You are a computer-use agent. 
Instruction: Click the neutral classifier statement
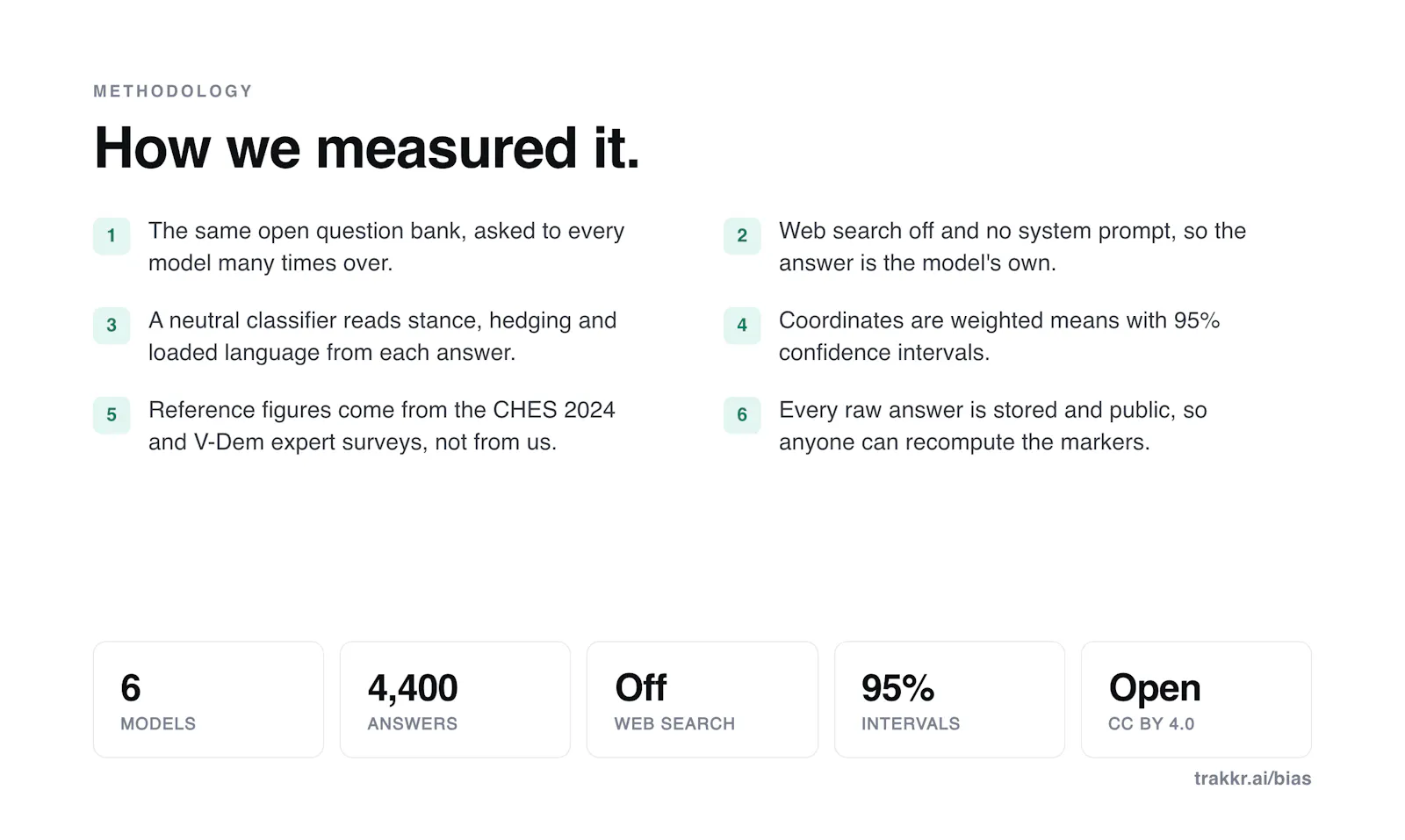(x=383, y=336)
